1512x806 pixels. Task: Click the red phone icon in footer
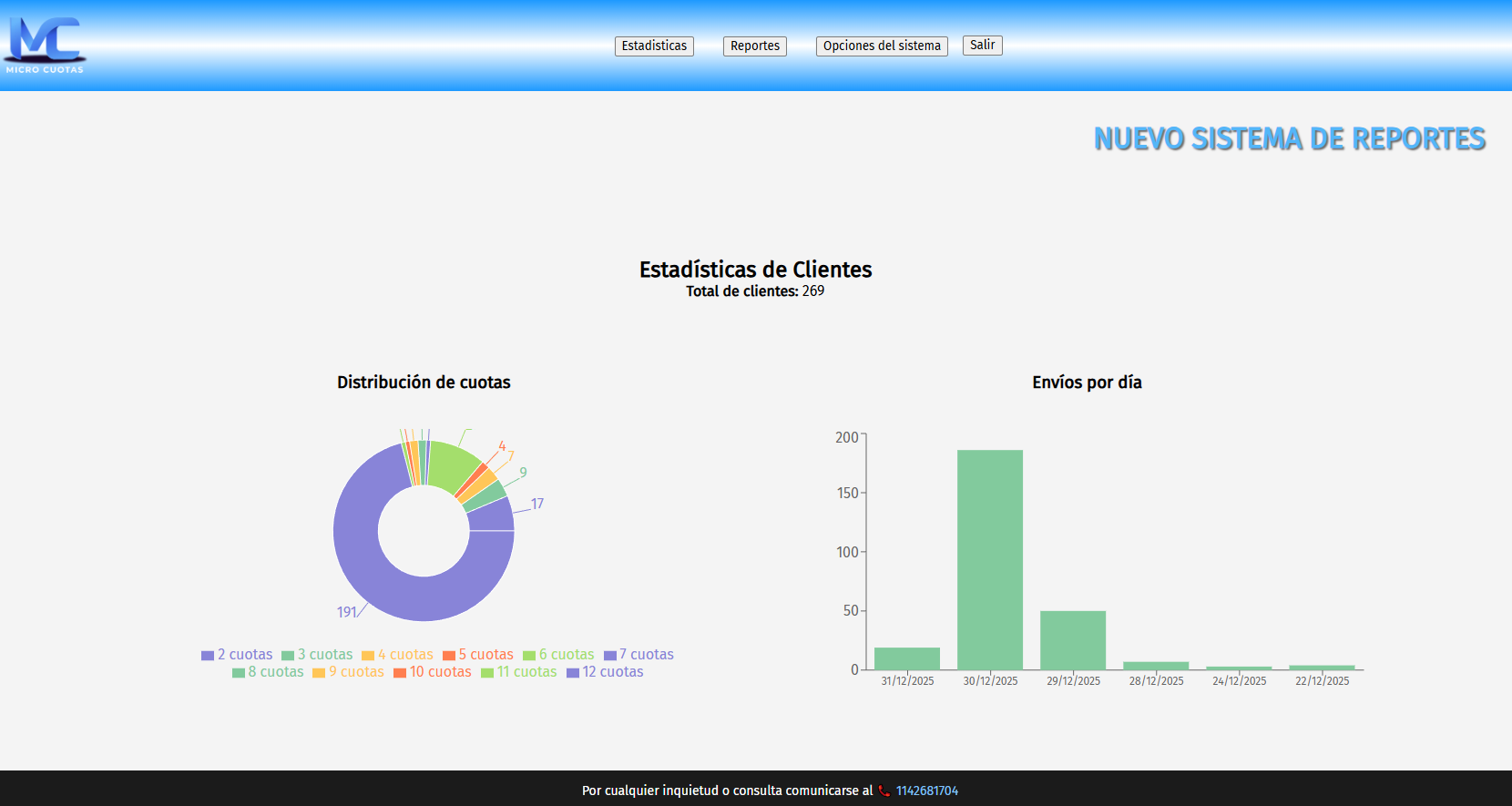pos(884,791)
